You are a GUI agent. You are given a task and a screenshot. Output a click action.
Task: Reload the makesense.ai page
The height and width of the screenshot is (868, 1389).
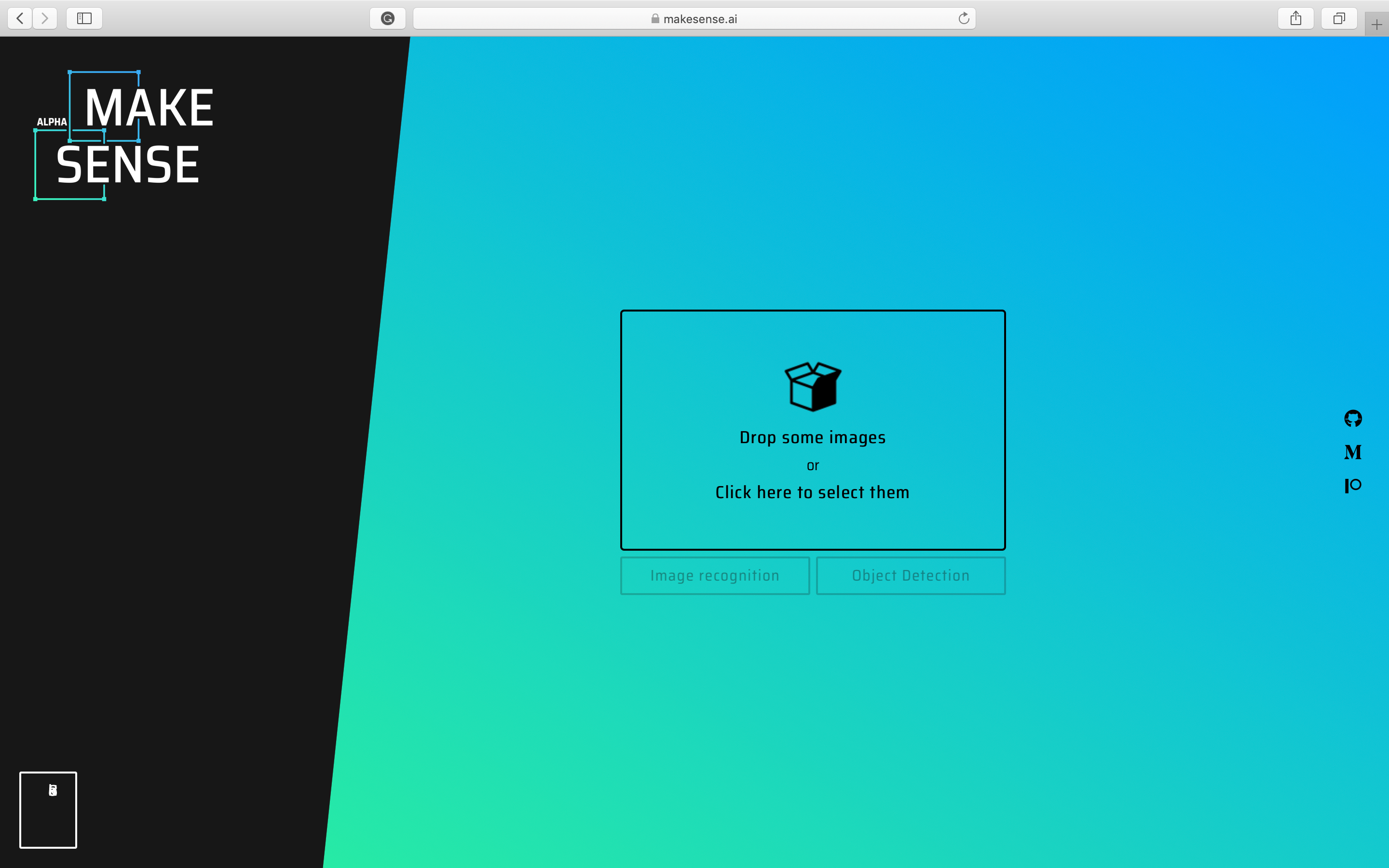point(964,18)
